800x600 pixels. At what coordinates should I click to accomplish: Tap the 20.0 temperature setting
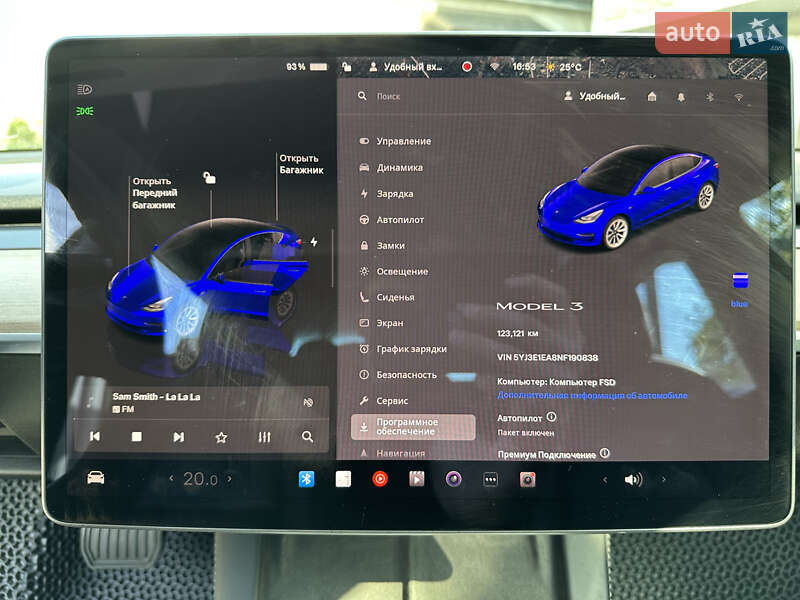pos(201,479)
